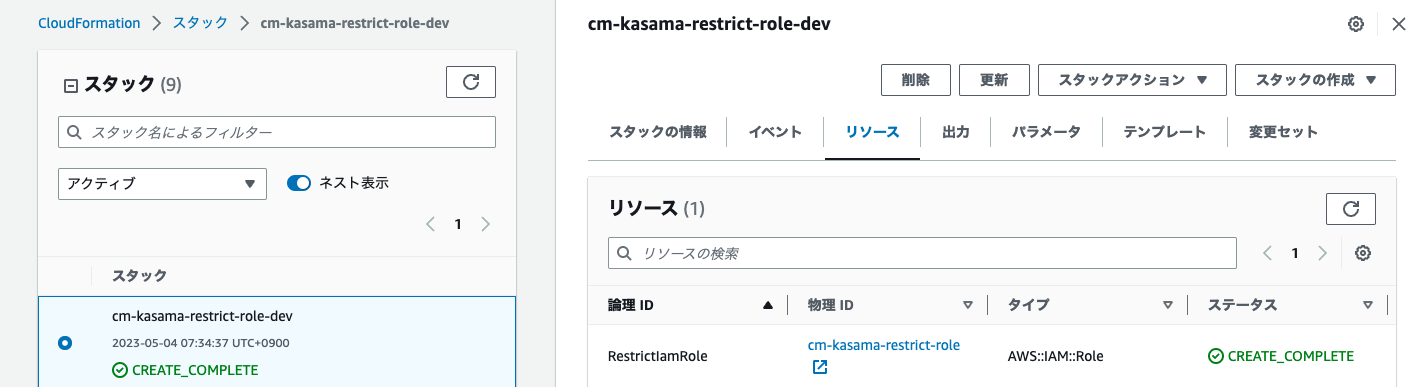Screen dimensions: 1416x387
Task: Expand the スタックの作成 dropdown
Action: [x=1315, y=80]
